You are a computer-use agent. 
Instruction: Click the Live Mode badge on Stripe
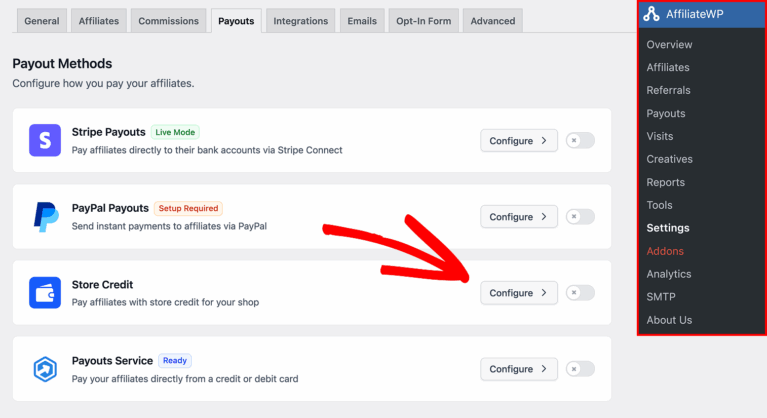[175, 132]
